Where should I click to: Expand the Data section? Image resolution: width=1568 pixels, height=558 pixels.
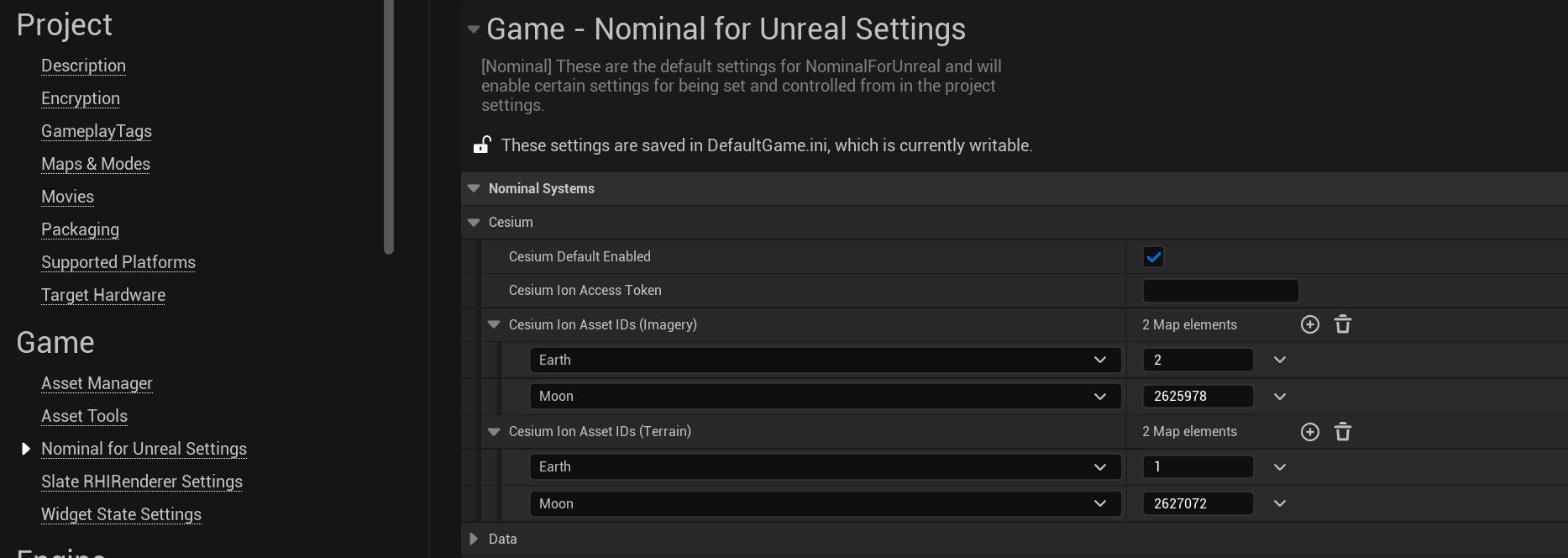point(474,539)
